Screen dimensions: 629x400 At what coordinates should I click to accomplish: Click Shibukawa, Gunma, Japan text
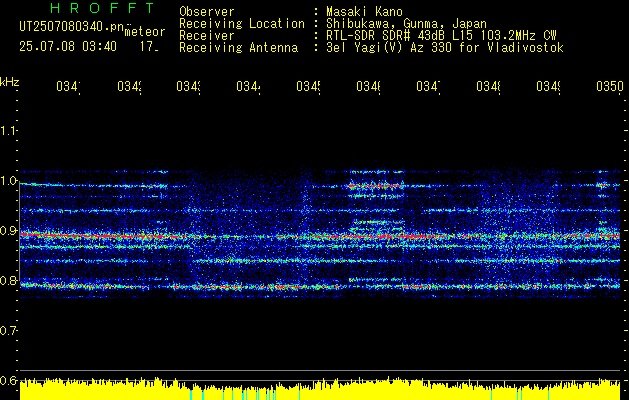pos(406,24)
